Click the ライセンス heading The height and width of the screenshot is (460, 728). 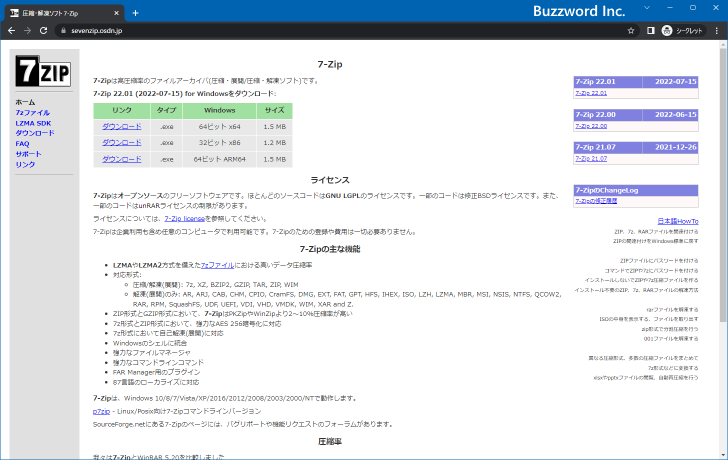tap(330, 180)
